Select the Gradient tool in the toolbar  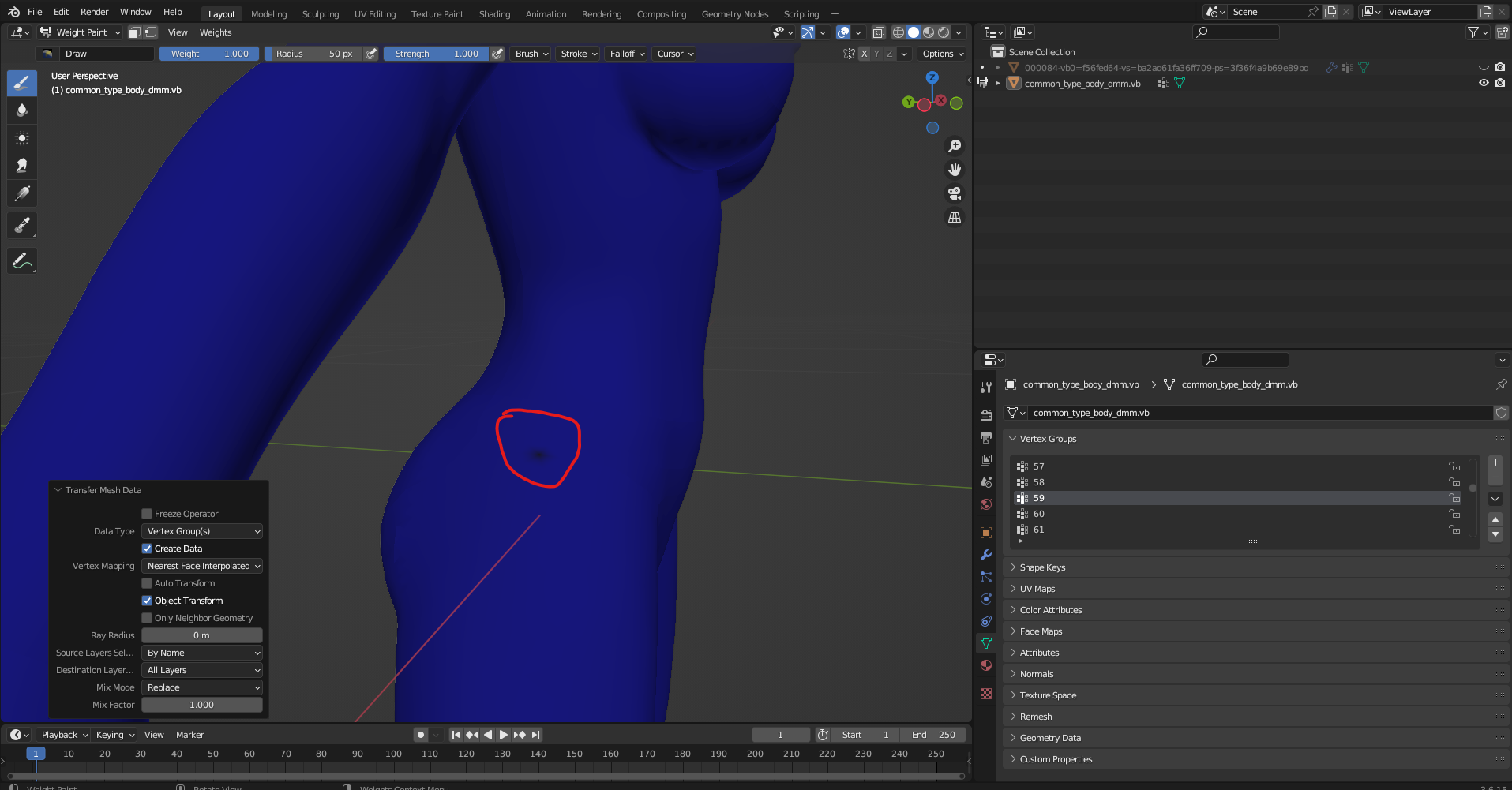pyautogui.click(x=22, y=193)
